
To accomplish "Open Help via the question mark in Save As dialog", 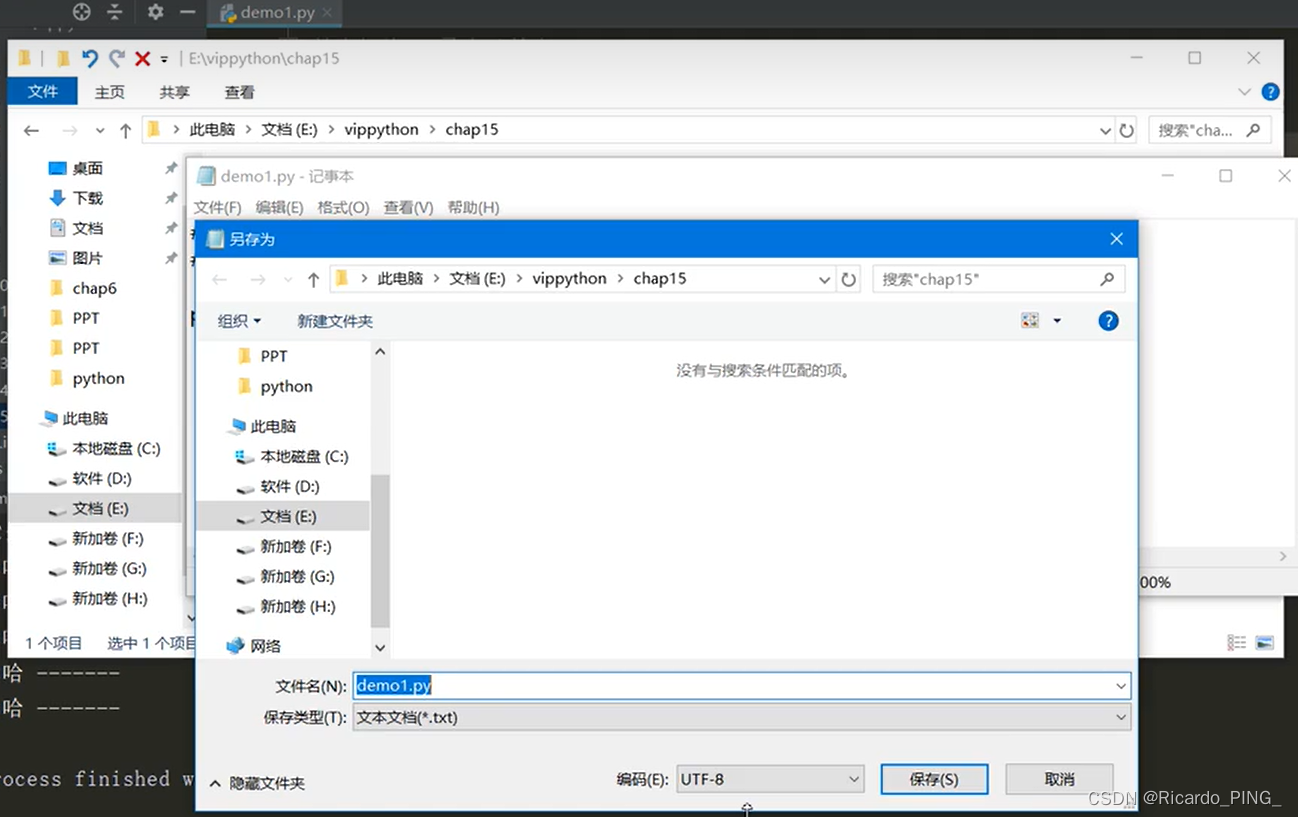I will (x=1109, y=320).
